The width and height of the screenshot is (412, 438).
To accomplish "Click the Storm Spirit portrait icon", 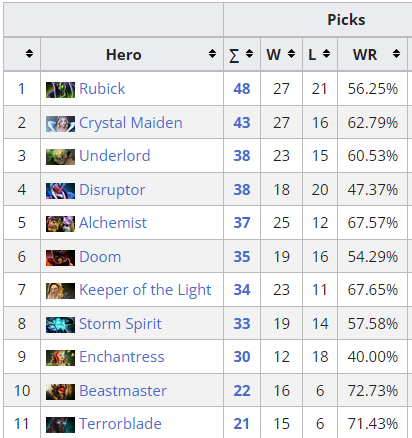I will (x=60, y=325).
